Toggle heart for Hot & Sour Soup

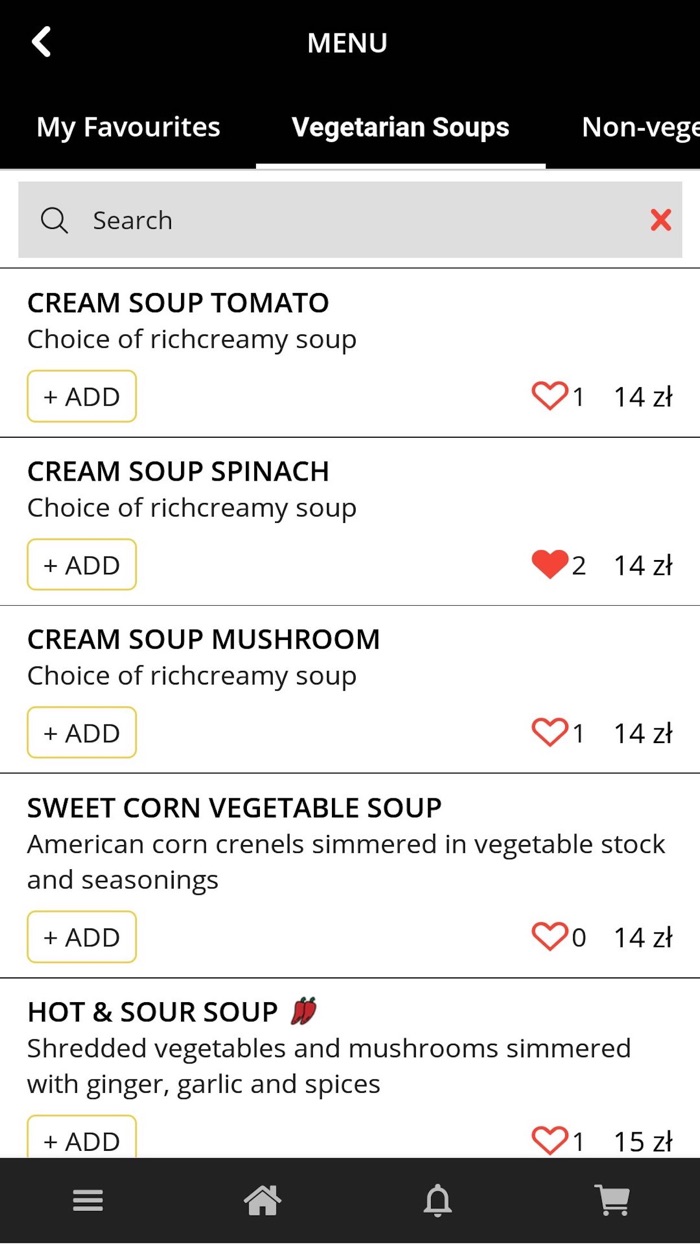click(x=549, y=1139)
